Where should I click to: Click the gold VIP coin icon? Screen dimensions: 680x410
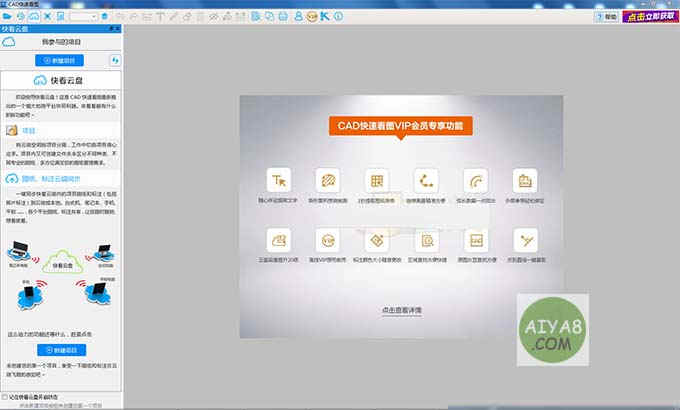click(x=312, y=16)
